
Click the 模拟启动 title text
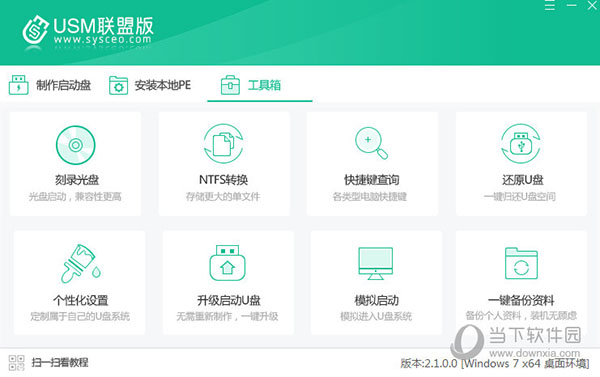point(377,300)
